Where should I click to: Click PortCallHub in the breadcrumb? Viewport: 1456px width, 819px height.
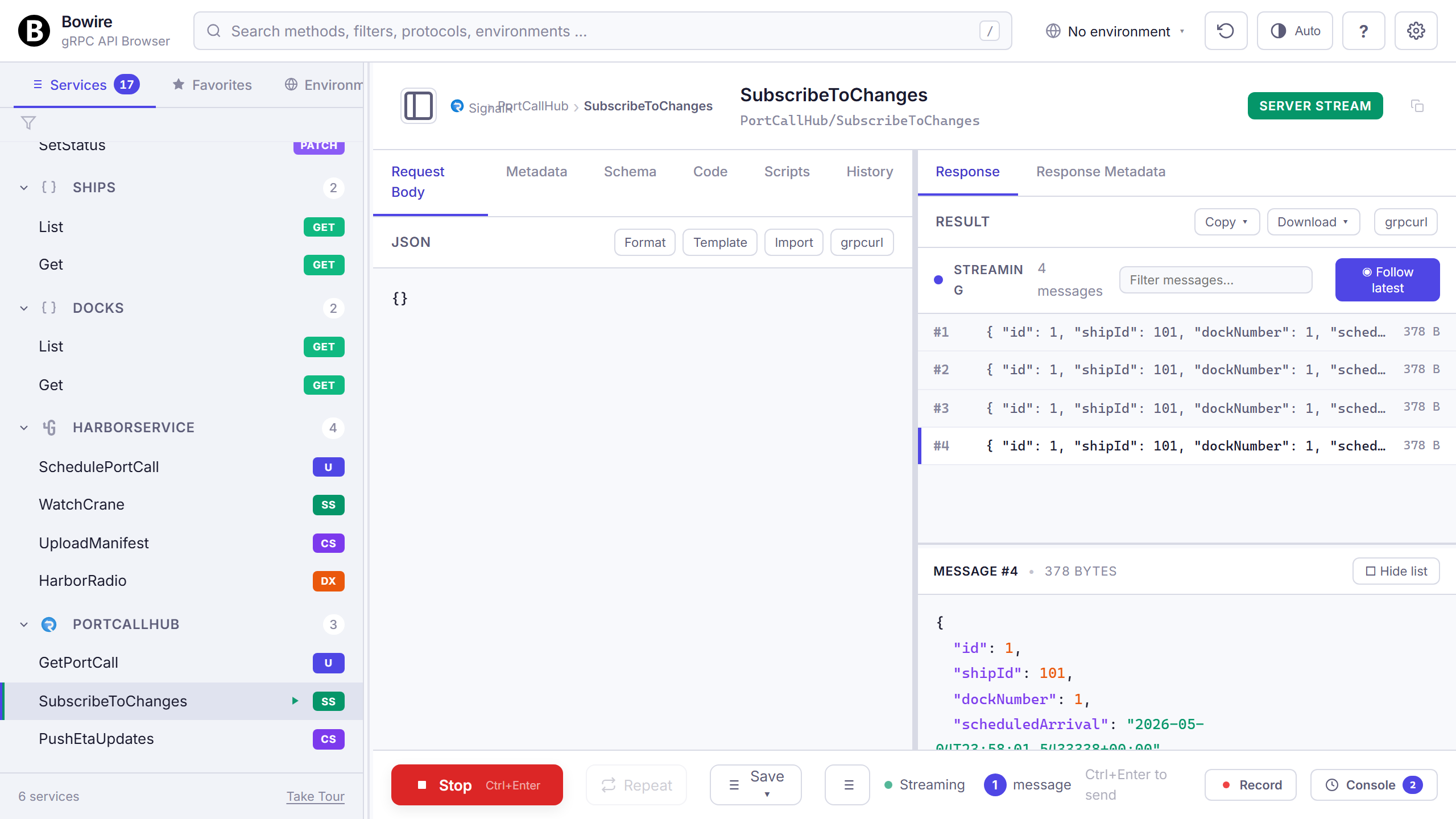[535, 106]
